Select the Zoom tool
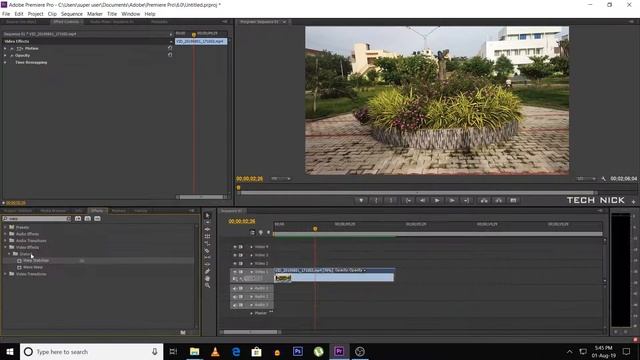640x360 pixels. (x=207, y=286)
